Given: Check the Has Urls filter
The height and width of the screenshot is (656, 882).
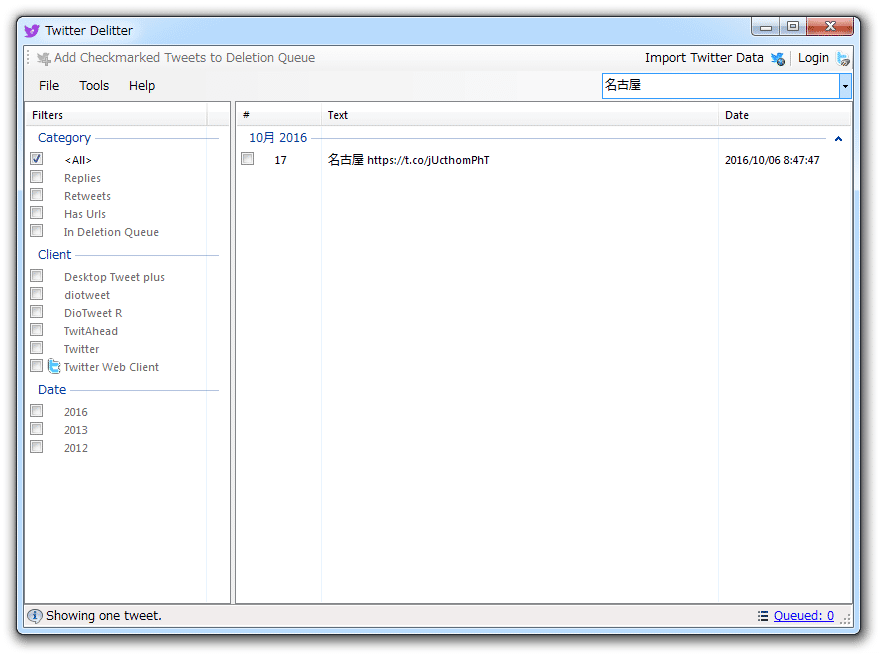Looking at the screenshot, I should click(x=37, y=213).
